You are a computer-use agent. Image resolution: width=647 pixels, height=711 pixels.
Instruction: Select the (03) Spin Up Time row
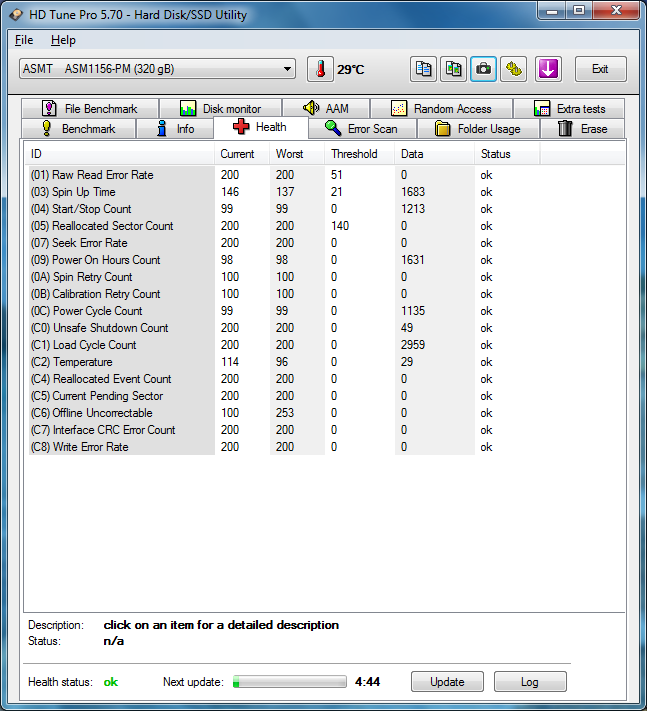tap(284, 192)
